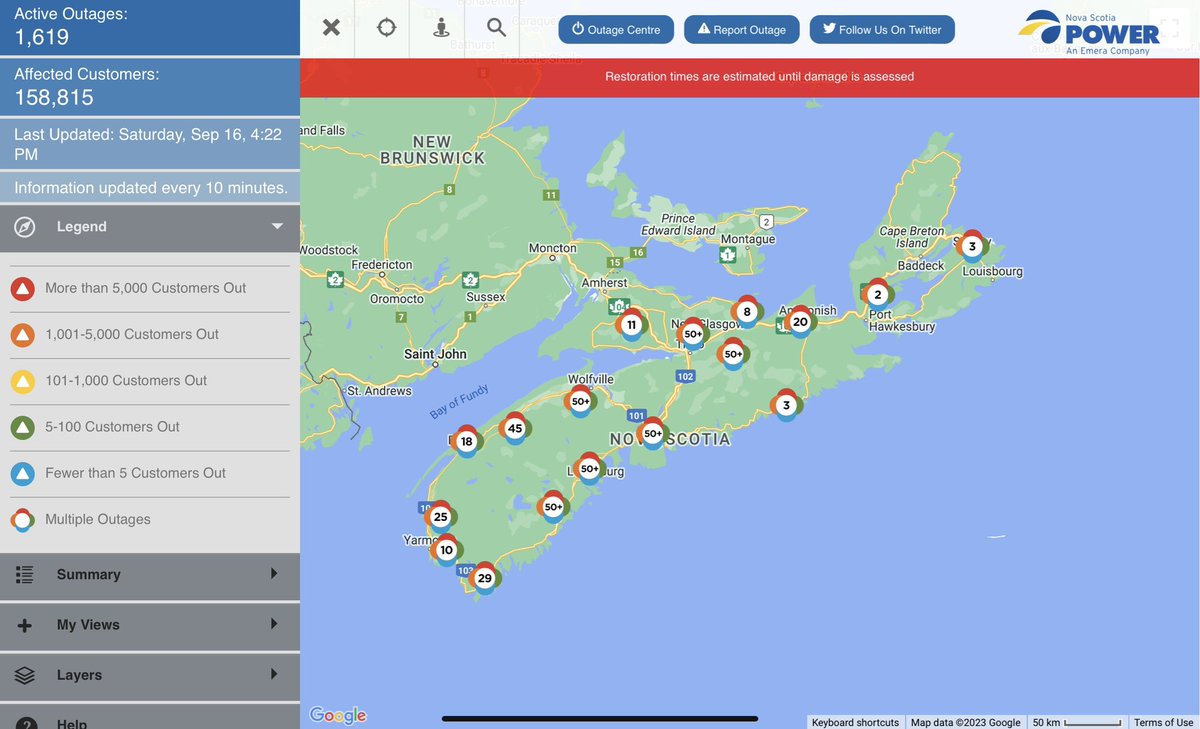Click the Nova Scotia Power logo
1200x729 pixels.
click(x=1089, y=32)
